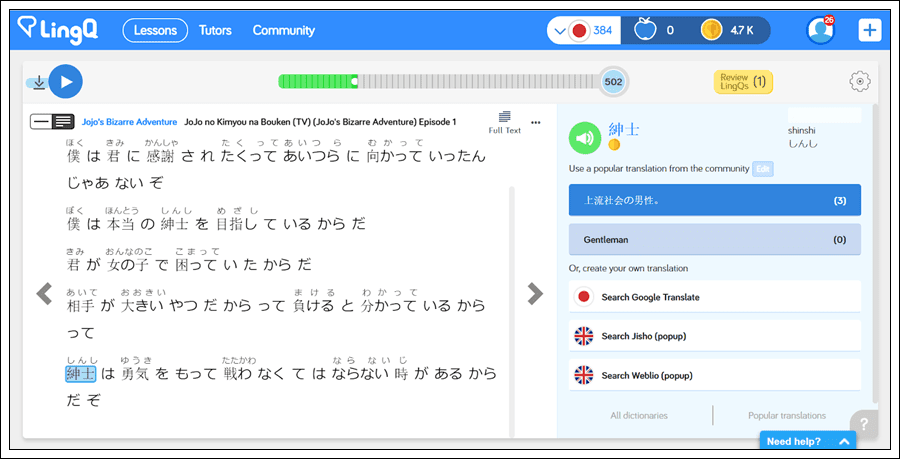Go to the next page arrow
Screen dimensions: 900x459
pos(535,293)
